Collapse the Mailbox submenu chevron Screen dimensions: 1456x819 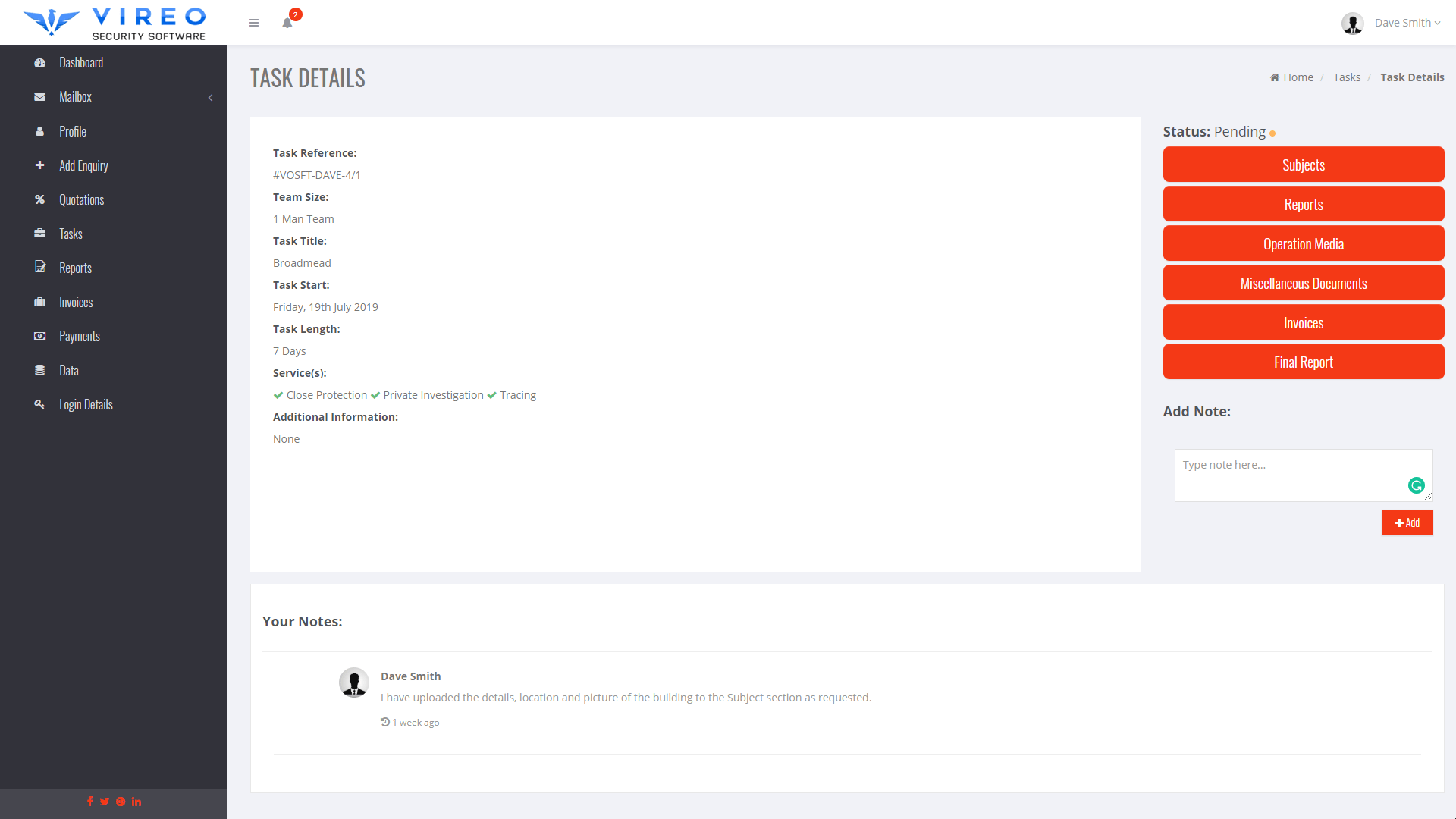point(210,97)
